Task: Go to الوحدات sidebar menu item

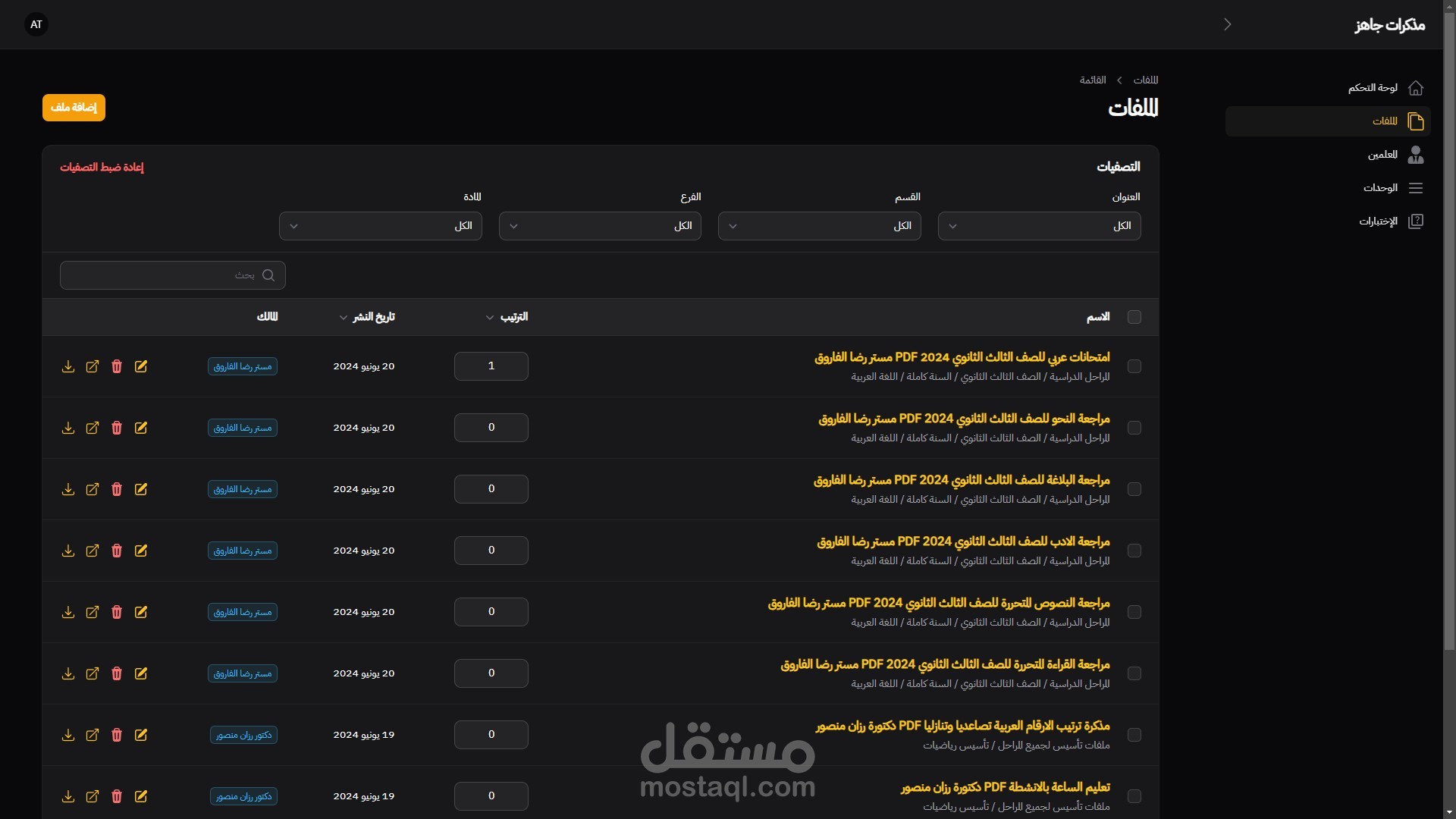Action: pyautogui.click(x=1380, y=188)
